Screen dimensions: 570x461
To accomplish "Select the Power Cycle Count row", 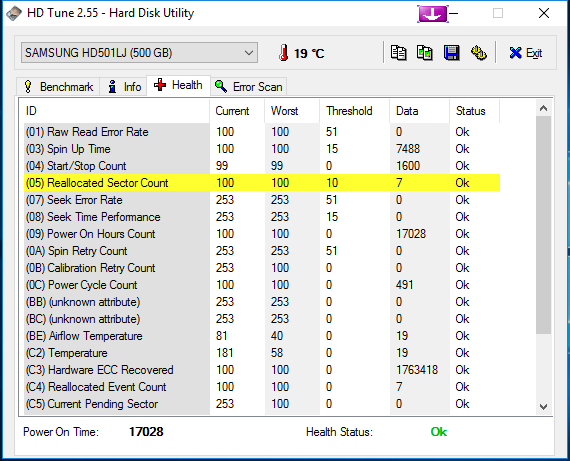I will pos(262,285).
